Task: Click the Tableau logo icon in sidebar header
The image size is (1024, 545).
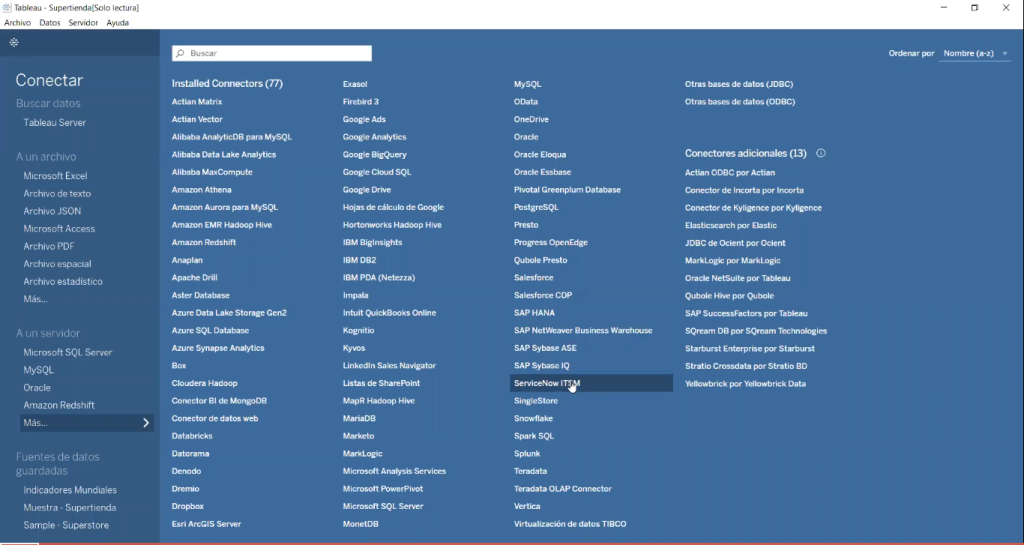Action: [14, 42]
